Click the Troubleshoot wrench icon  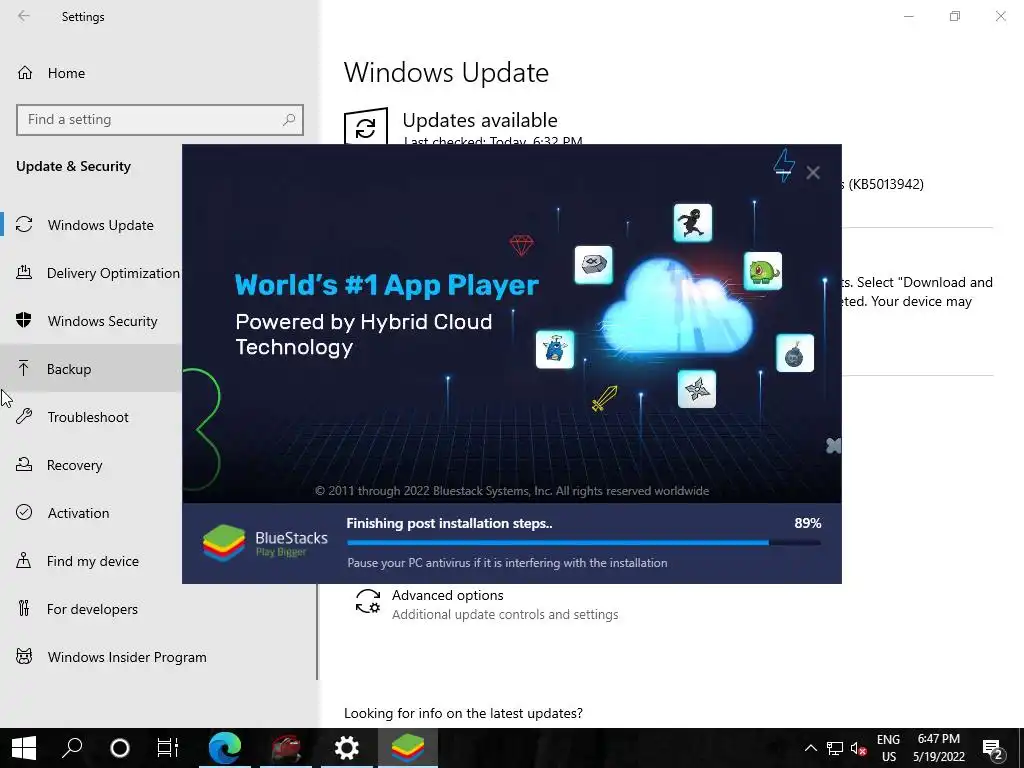[x=24, y=417]
